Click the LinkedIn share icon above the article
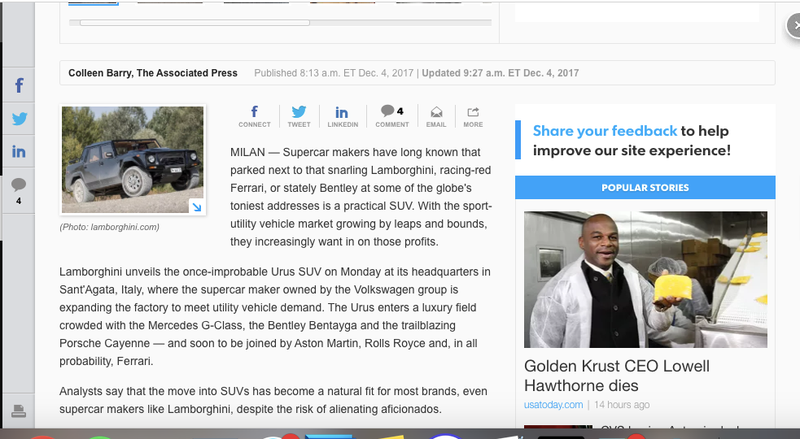The image size is (800, 439). pyautogui.click(x=342, y=116)
